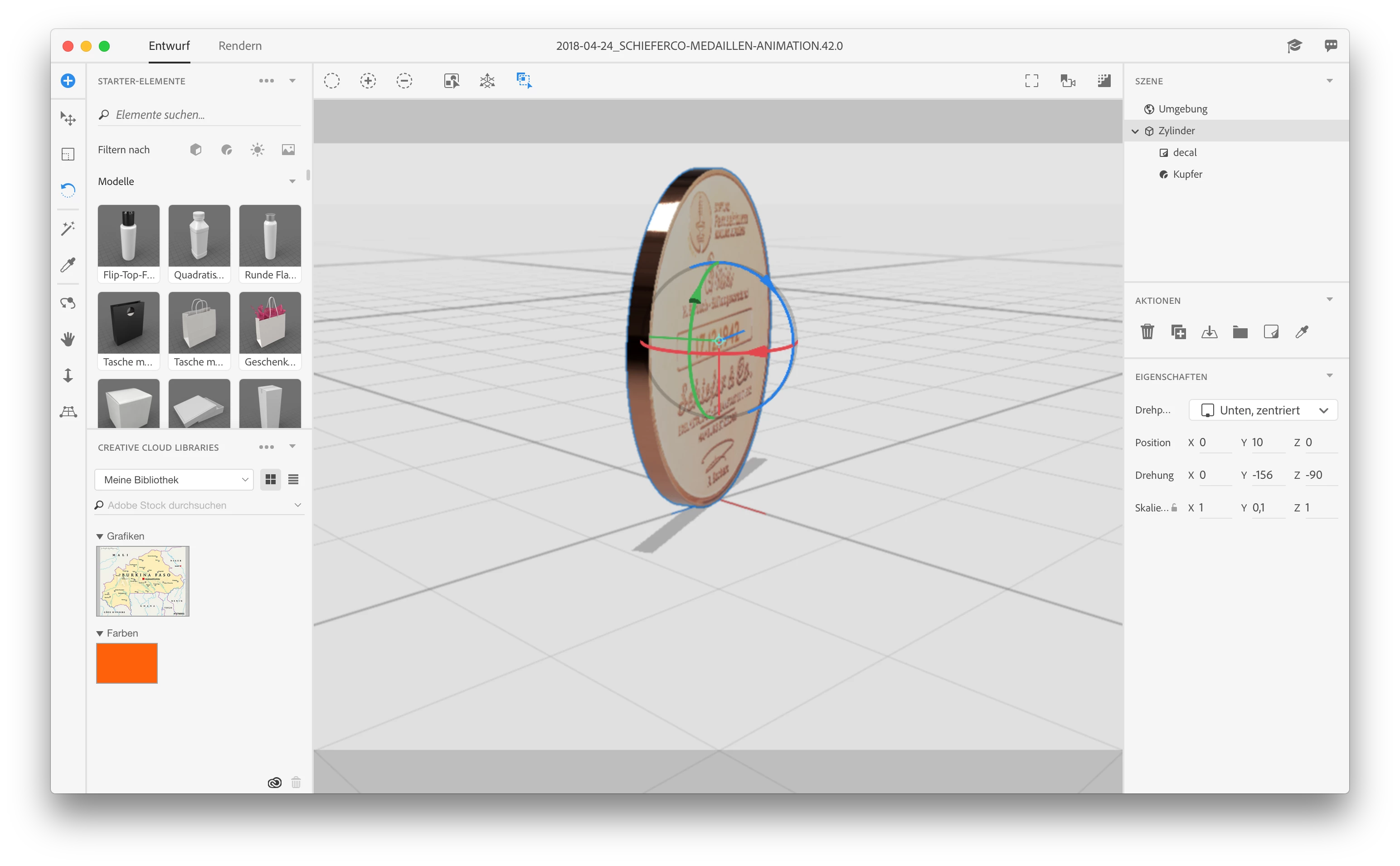Toggle scale proportions lock icon
This screenshot has height=866, width=1400.
[x=1174, y=507]
